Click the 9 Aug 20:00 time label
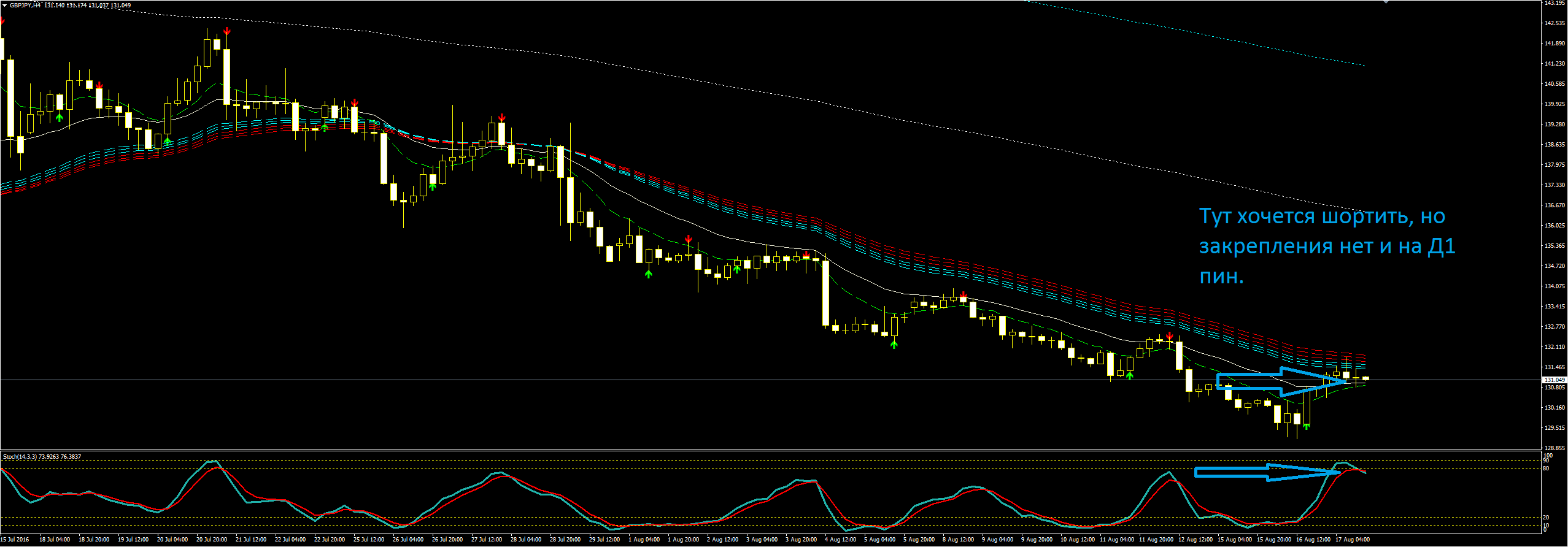The width and height of the screenshot is (1568, 547). [1037, 540]
